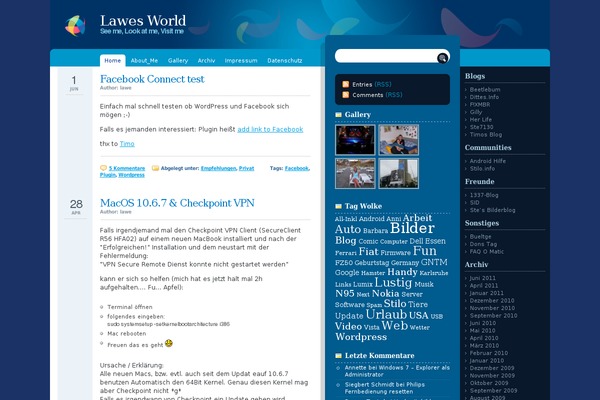Open the Annette bei Windows 7 comment
Viewport: 600px width, 400px height.
click(x=397, y=371)
